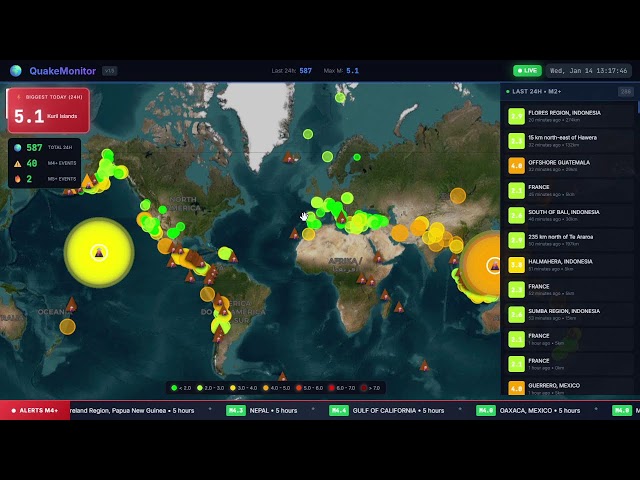Select the green quake circle off Norway's coast
640x480 pixels.
(327, 156)
